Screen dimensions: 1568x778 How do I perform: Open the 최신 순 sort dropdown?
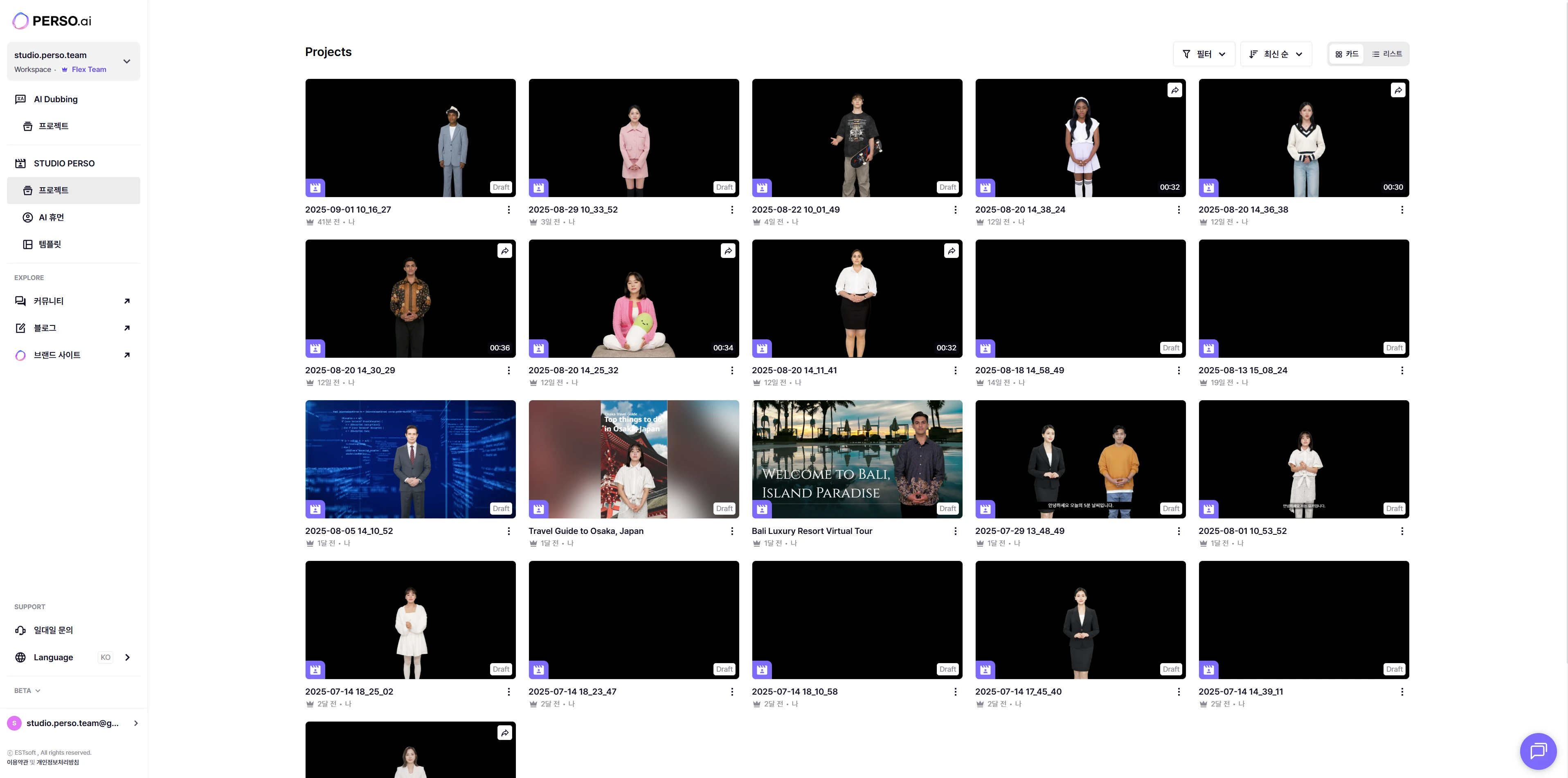[x=1275, y=54]
